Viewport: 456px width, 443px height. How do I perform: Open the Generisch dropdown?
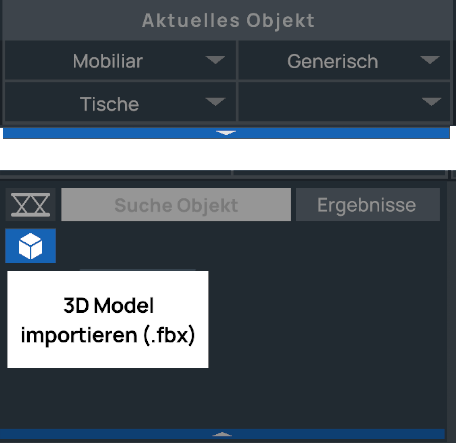pyautogui.click(x=344, y=60)
